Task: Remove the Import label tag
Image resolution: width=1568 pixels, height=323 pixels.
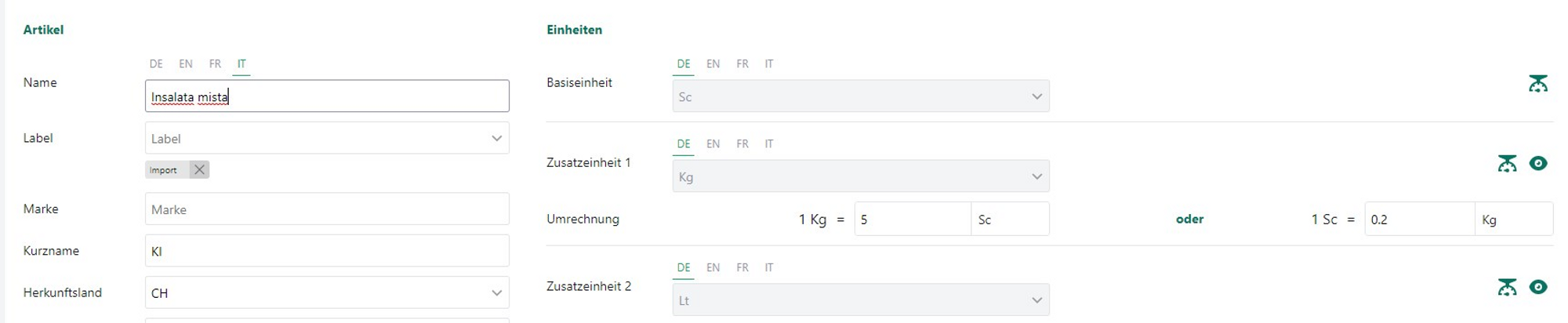Action: 199,169
